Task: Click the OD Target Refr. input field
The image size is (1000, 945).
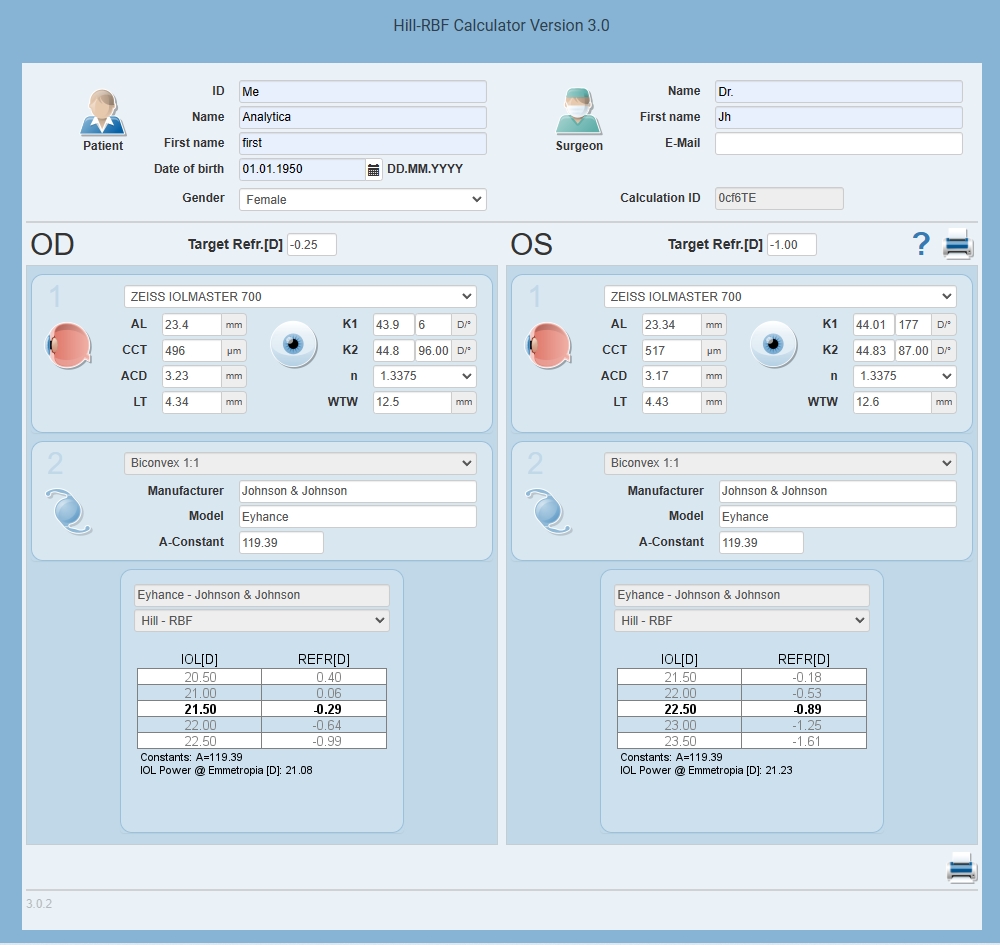Action: [311, 245]
